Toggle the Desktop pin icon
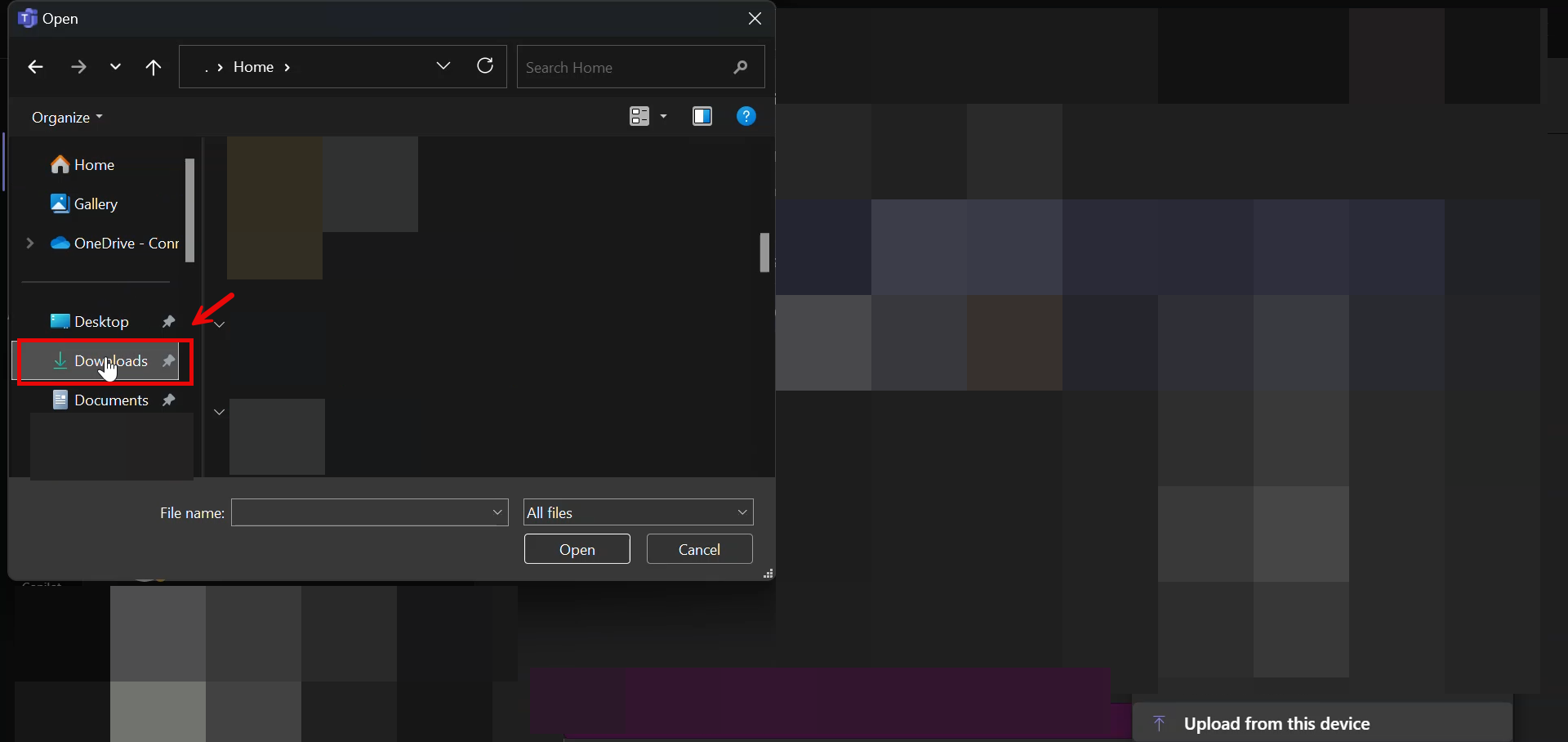 168,321
